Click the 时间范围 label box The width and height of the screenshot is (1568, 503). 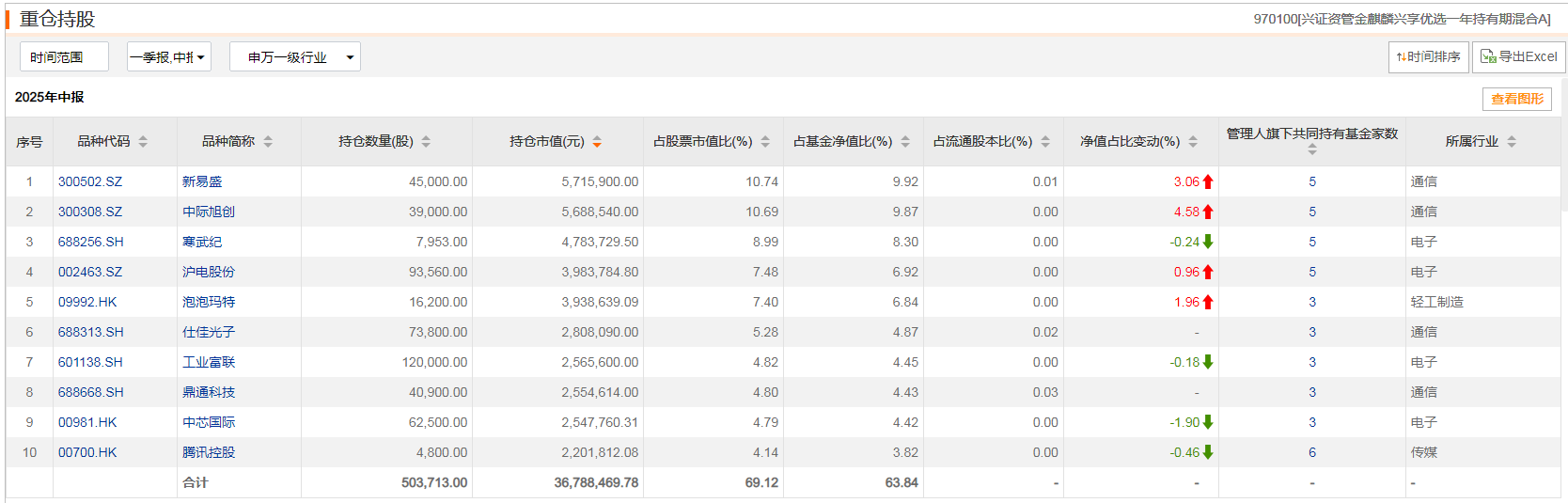(64, 57)
